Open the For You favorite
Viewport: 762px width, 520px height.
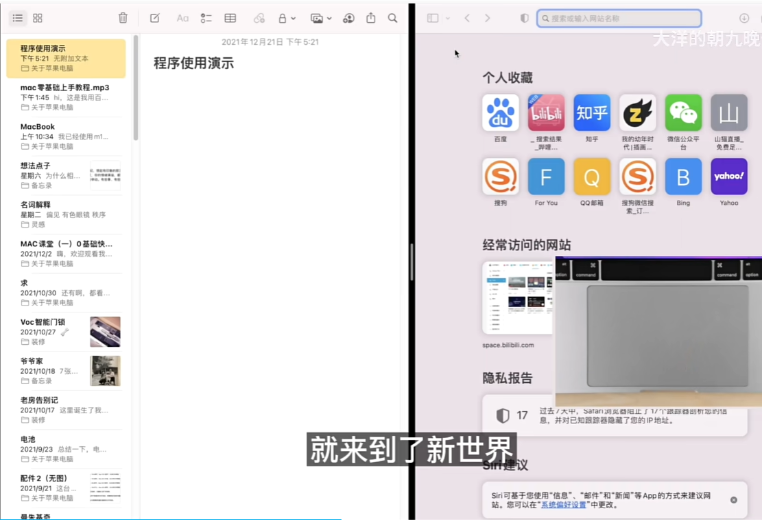(546, 176)
